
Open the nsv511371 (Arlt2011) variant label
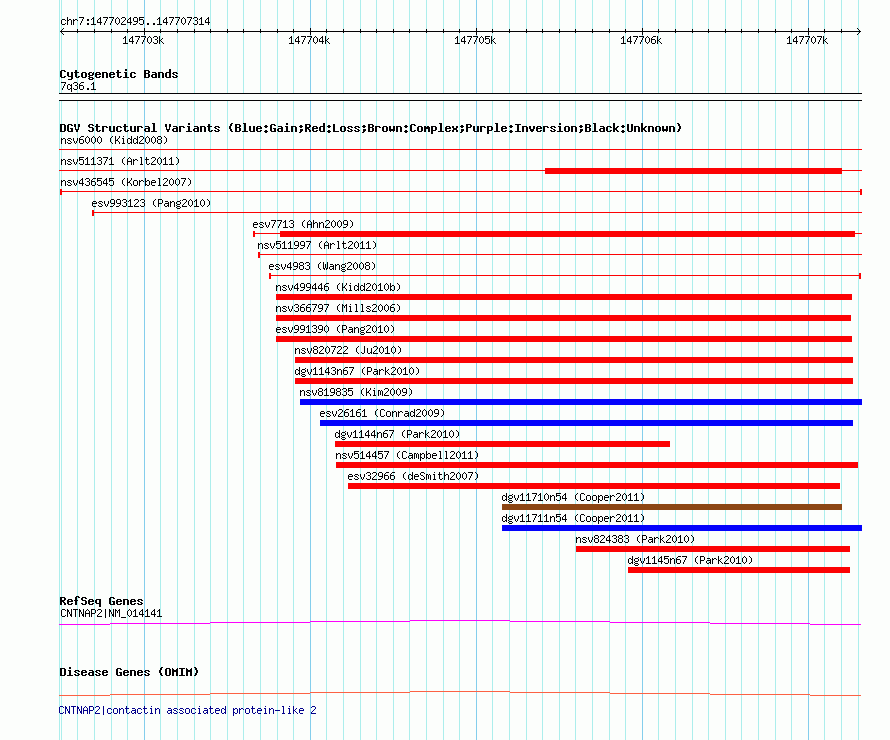click(x=120, y=161)
